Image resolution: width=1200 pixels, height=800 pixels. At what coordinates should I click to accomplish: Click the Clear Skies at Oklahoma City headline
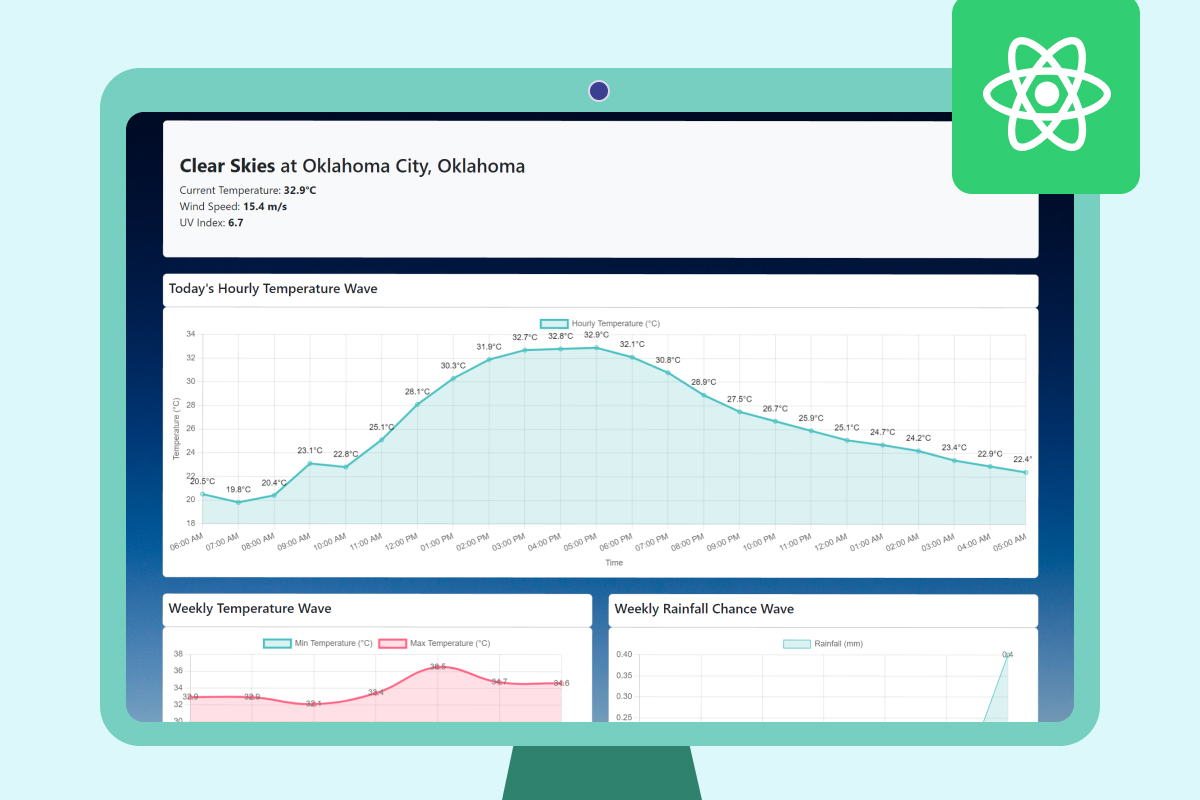coord(352,166)
